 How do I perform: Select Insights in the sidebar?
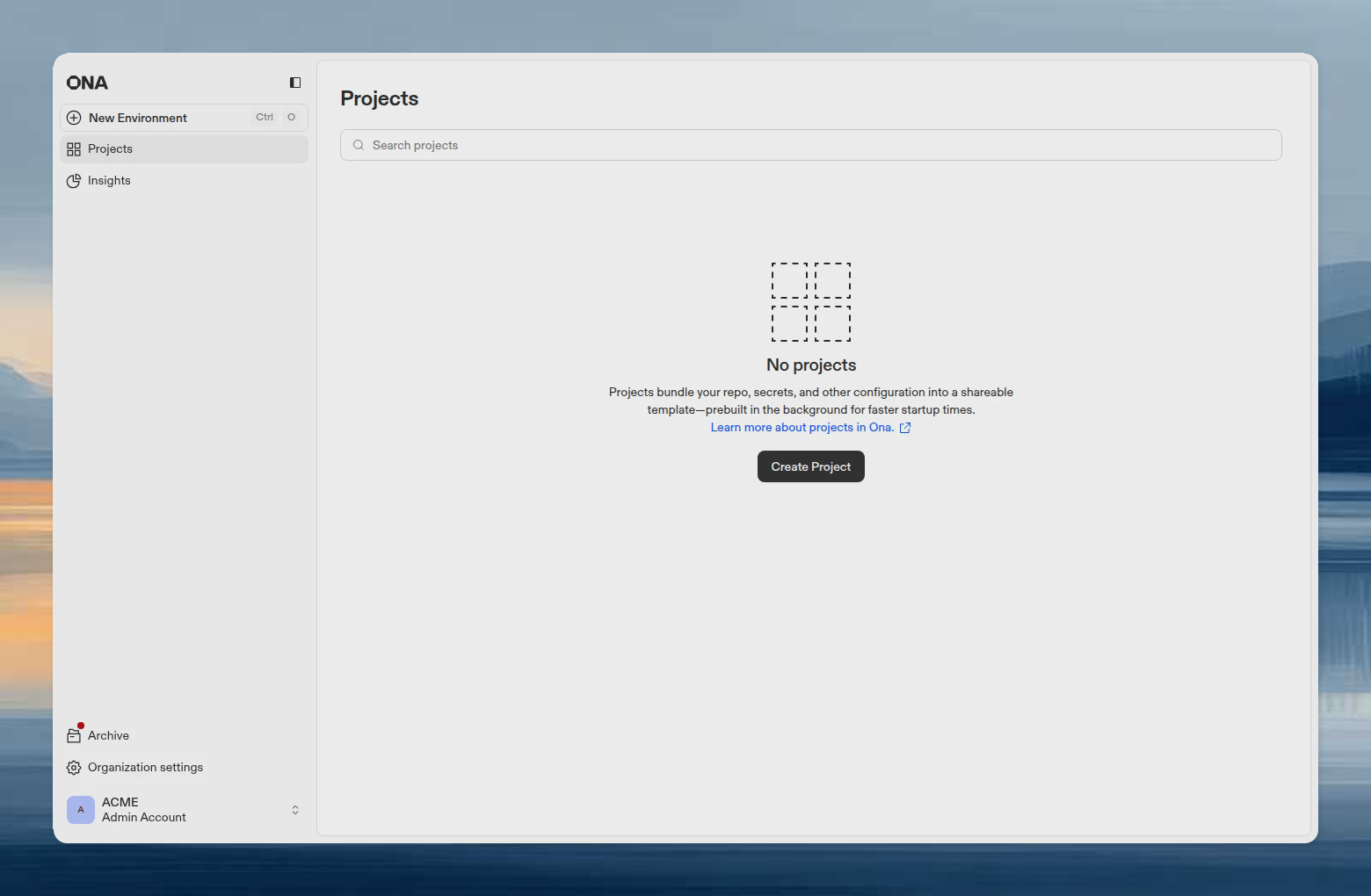pos(108,180)
